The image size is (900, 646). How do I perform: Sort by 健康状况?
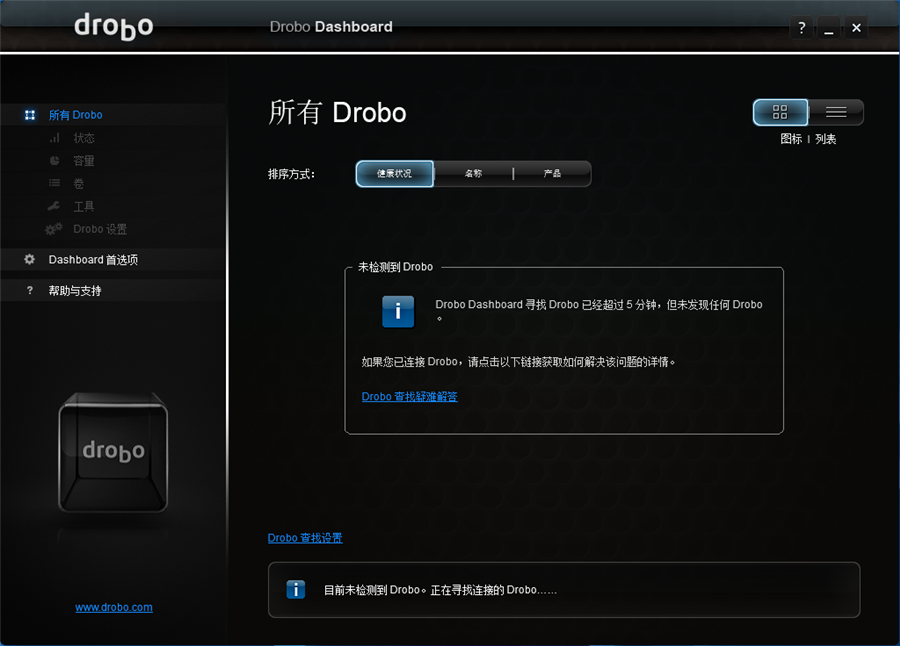(395, 174)
